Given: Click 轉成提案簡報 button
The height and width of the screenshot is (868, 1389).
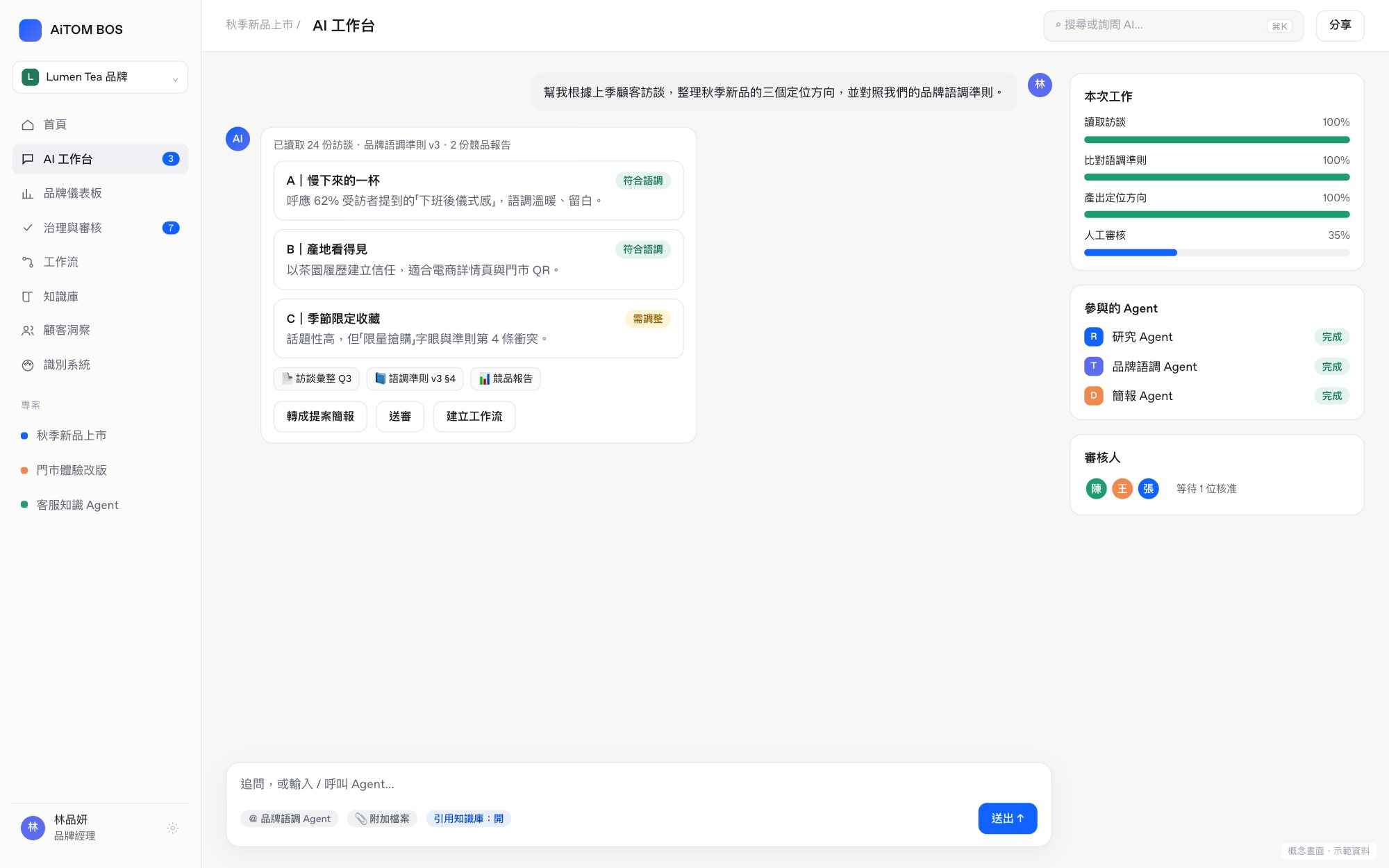Looking at the screenshot, I should coord(320,417).
